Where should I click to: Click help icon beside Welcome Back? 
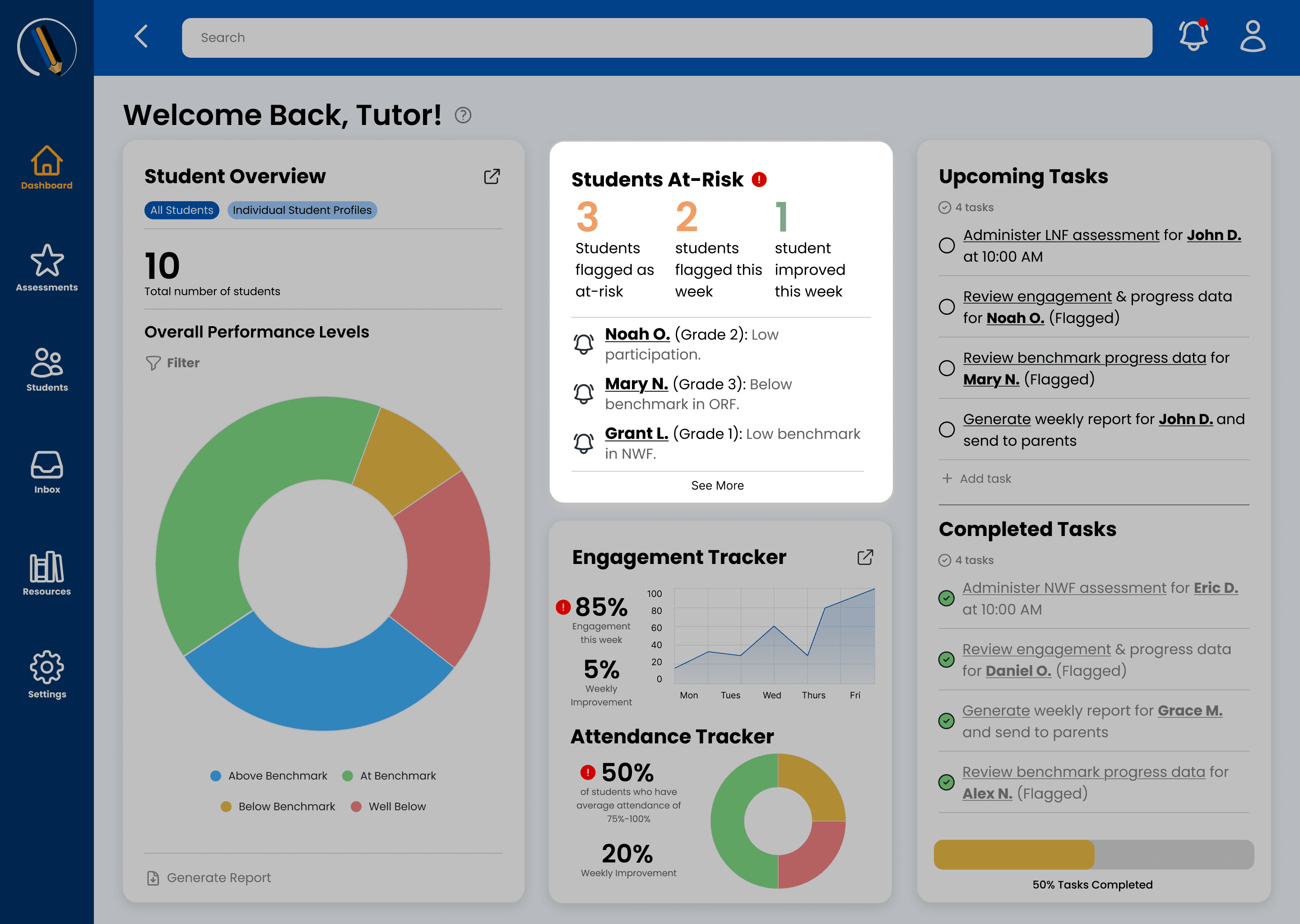tap(463, 115)
